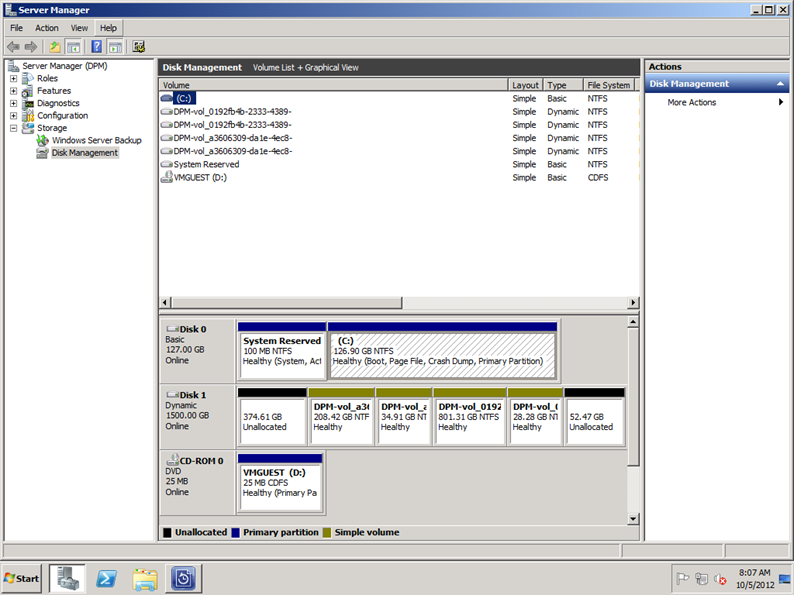794x595 pixels.
Task: Click the volume list scroll left arrow
Action: [x=165, y=303]
